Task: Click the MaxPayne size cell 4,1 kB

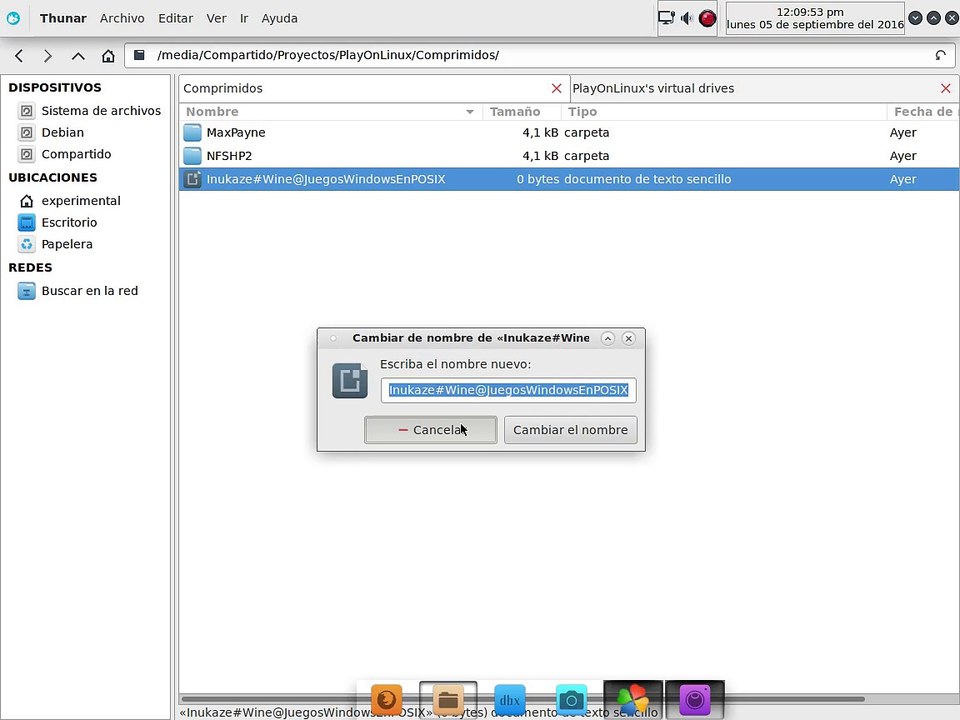Action: [540, 132]
